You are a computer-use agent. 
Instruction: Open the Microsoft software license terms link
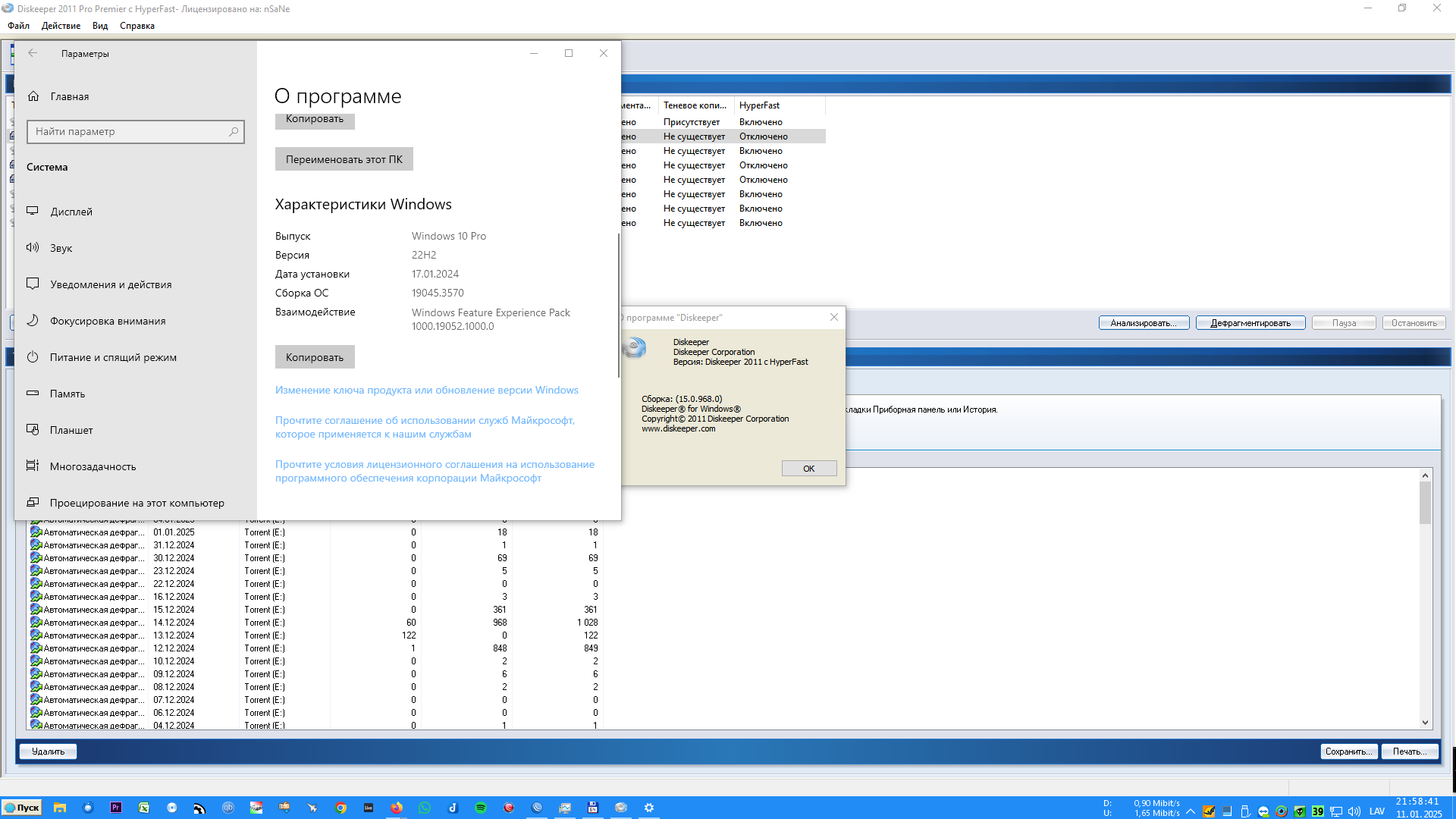pyautogui.click(x=435, y=471)
